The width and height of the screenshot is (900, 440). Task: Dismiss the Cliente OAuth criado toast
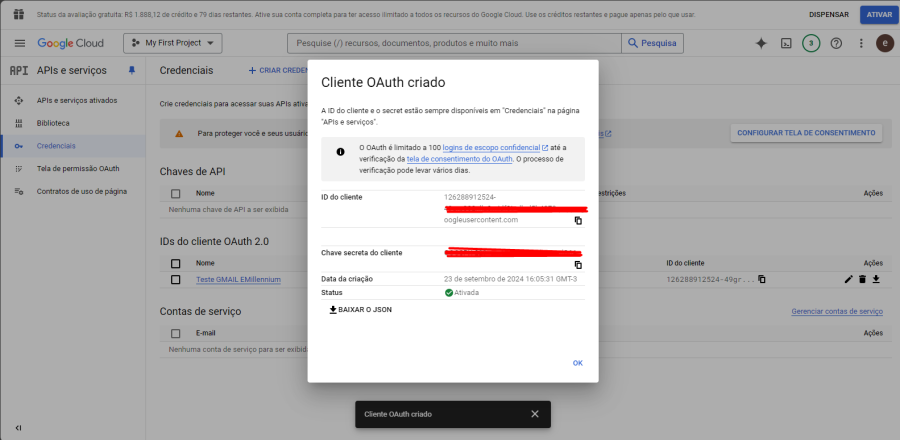(x=535, y=414)
